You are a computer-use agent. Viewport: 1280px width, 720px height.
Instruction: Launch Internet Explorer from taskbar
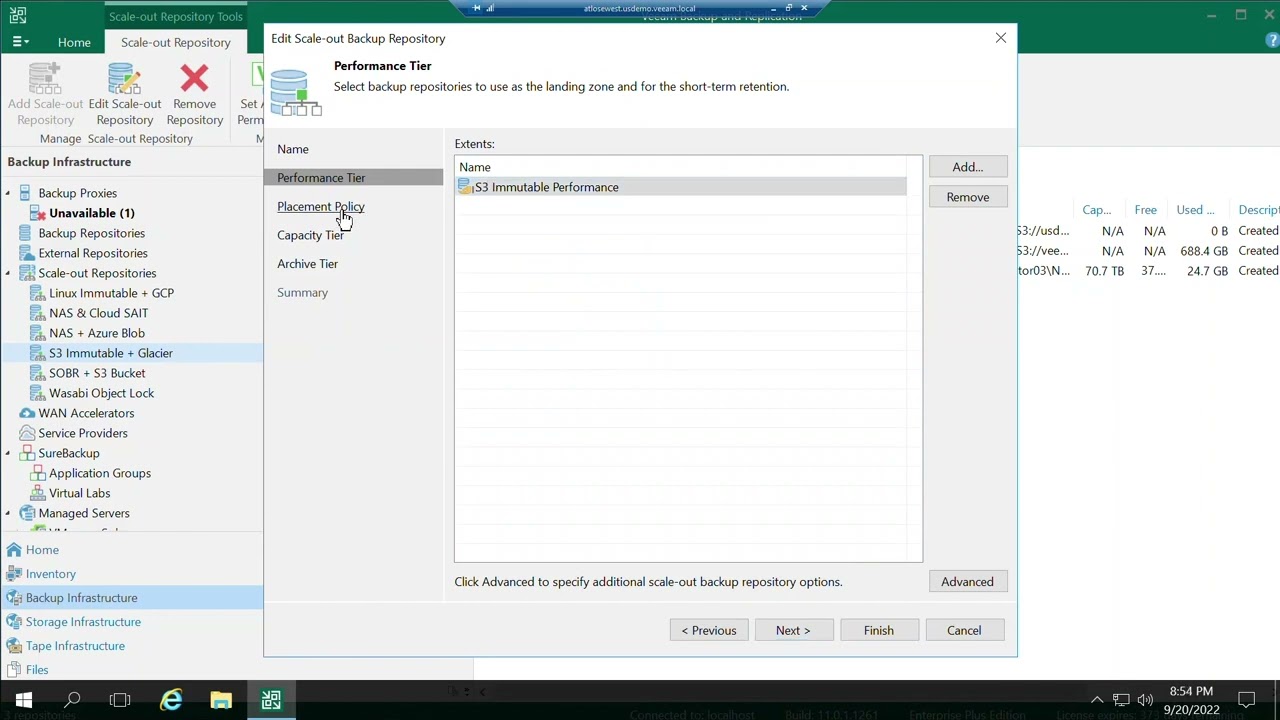pyautogui.click(x=172, y=700)
